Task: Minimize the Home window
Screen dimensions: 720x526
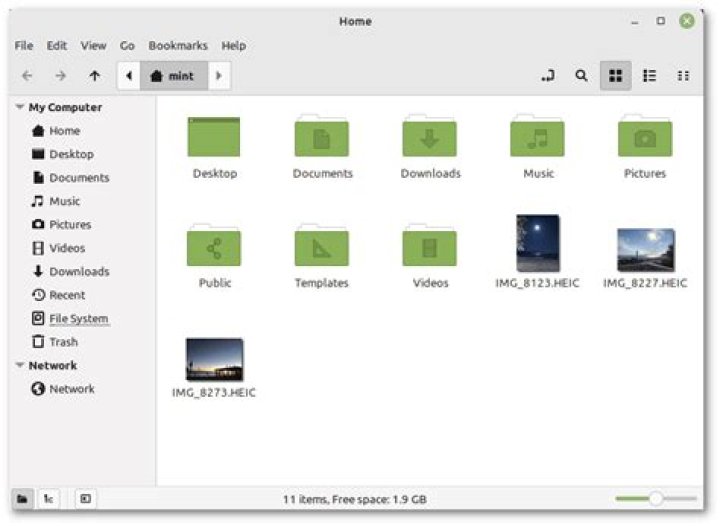Action: point(635,22)
